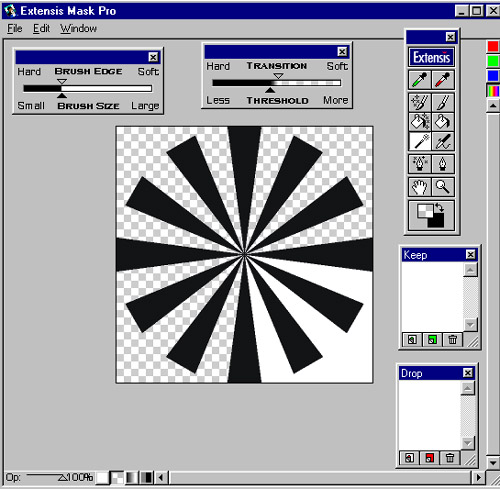500x489 pixels.
Task: Click the up arrow in the Drop list
Action: 468,388
